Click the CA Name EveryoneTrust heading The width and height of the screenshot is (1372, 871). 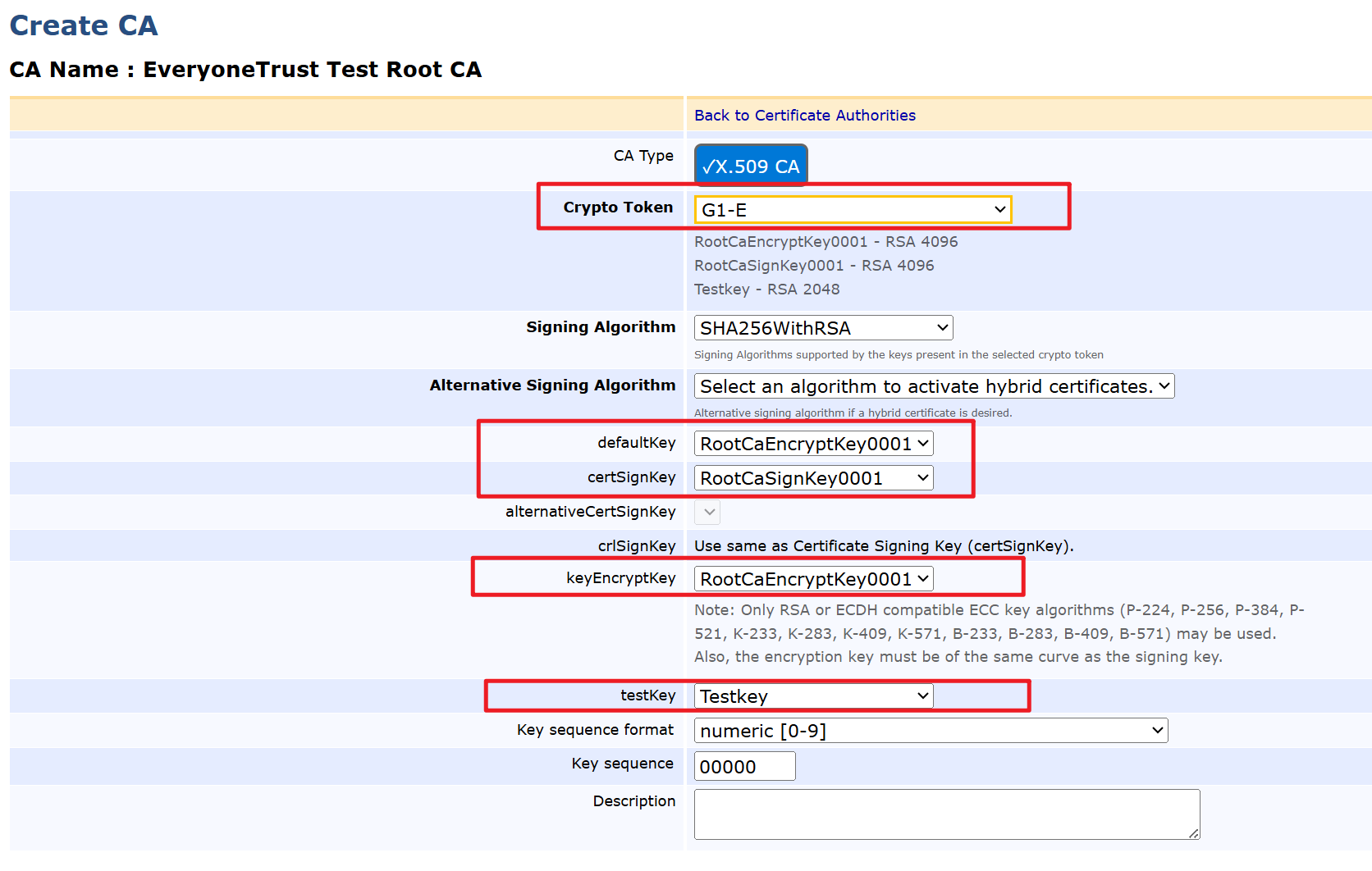point(245,70)
